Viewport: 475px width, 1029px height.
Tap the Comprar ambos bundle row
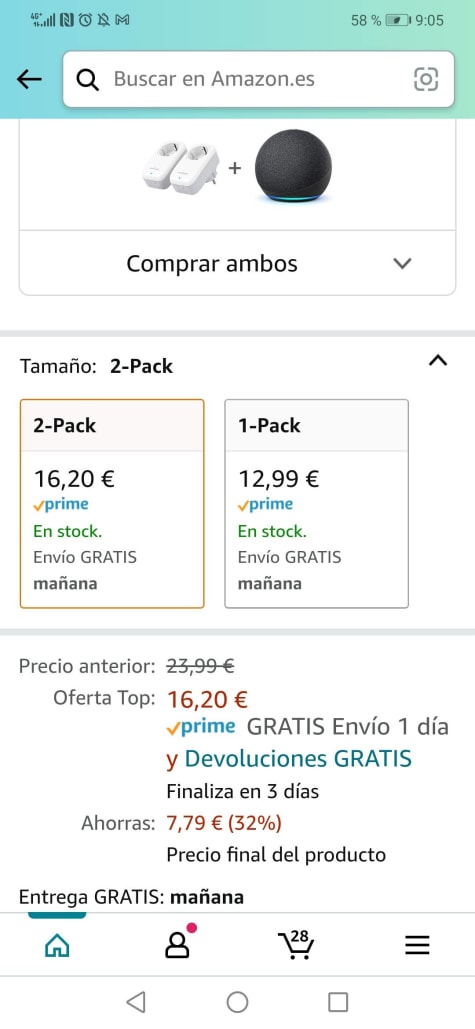(x=238, y=263)
